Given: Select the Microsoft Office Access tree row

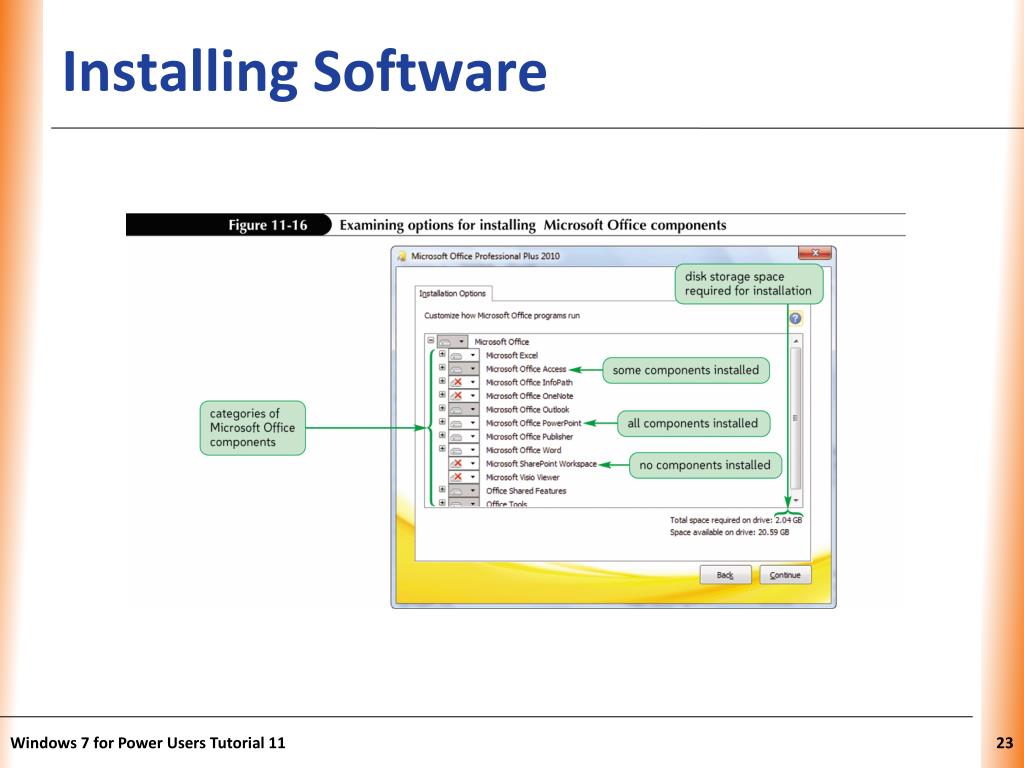Looking at the screenshot, I should click(526, 369).
